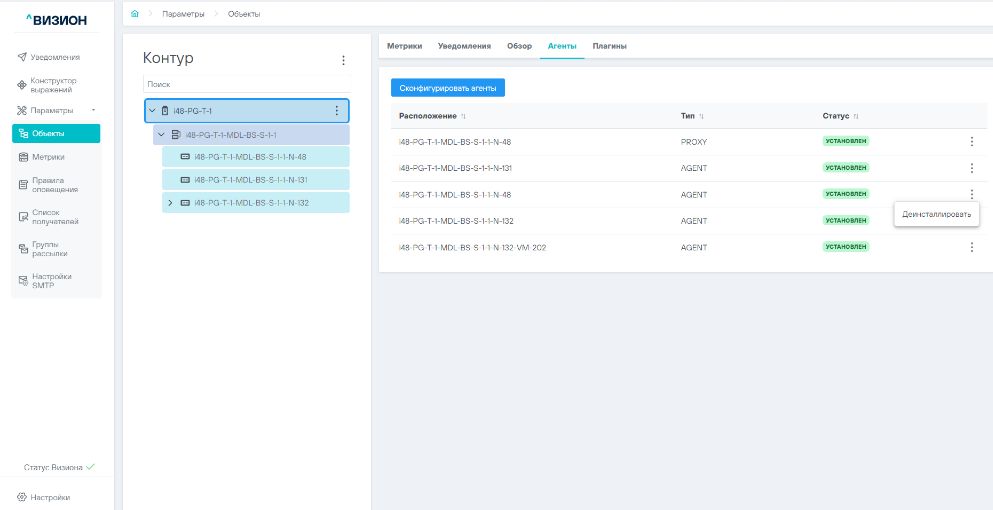
Task: Open Настройки SMTP in sidebar
Action: pyautogui.click(x=51, y=280)
